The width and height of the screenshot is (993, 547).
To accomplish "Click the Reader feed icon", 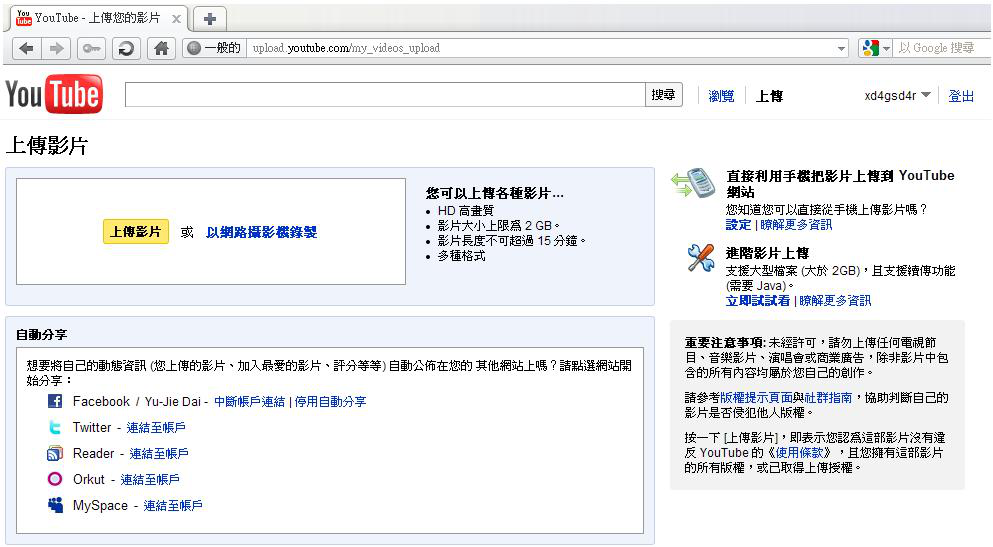I will (x=55, y=453).
